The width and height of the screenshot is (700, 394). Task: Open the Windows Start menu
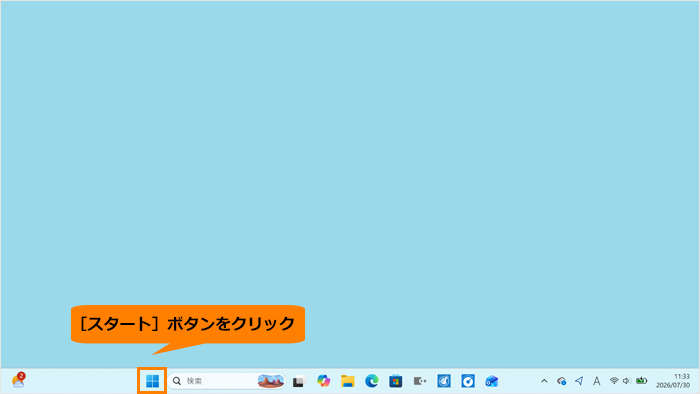pos(152,381)
